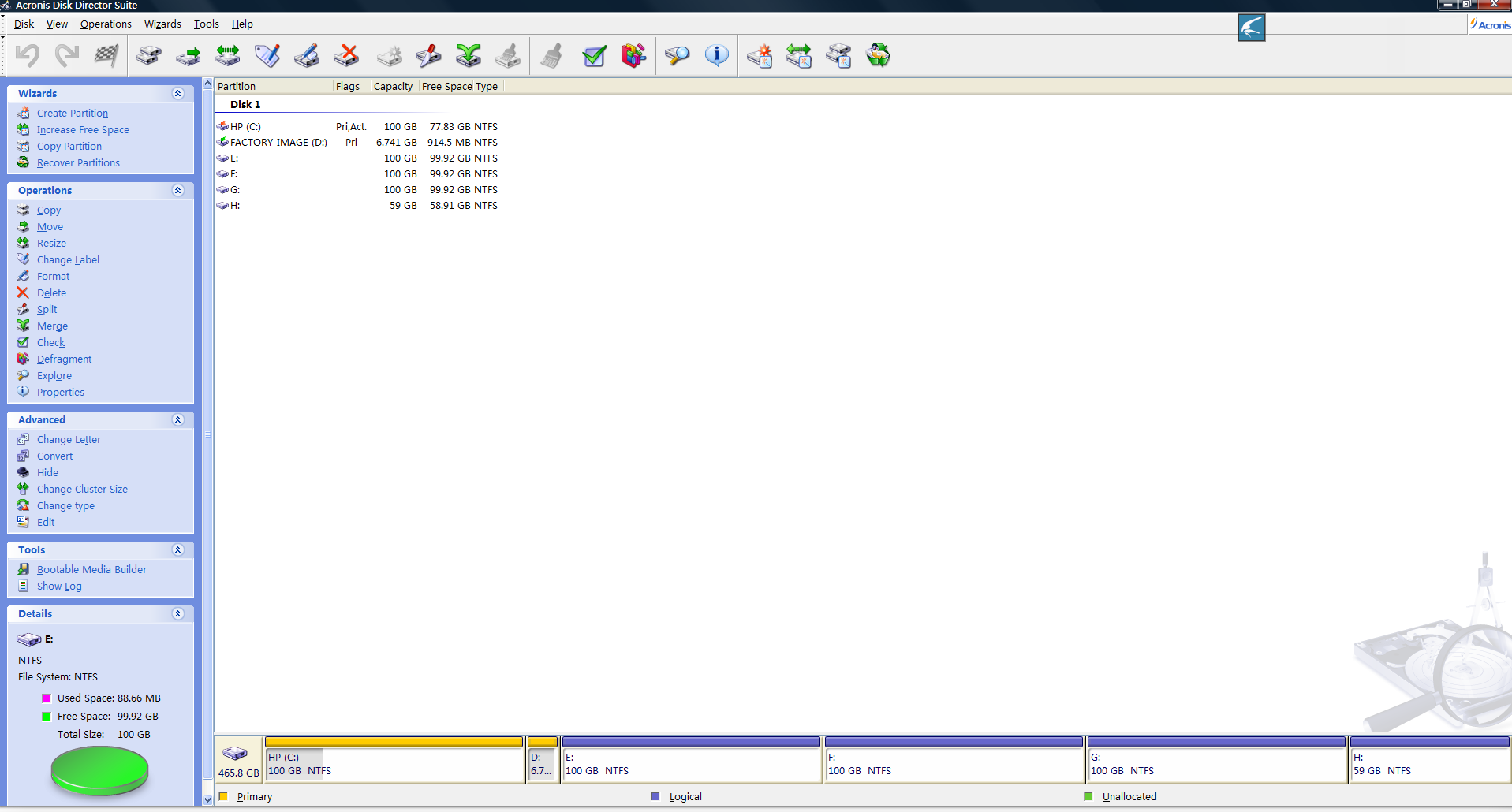Click the Create Partition wizard toolbar icon
Screen dimensions: 1512x812
coord(760,55)
